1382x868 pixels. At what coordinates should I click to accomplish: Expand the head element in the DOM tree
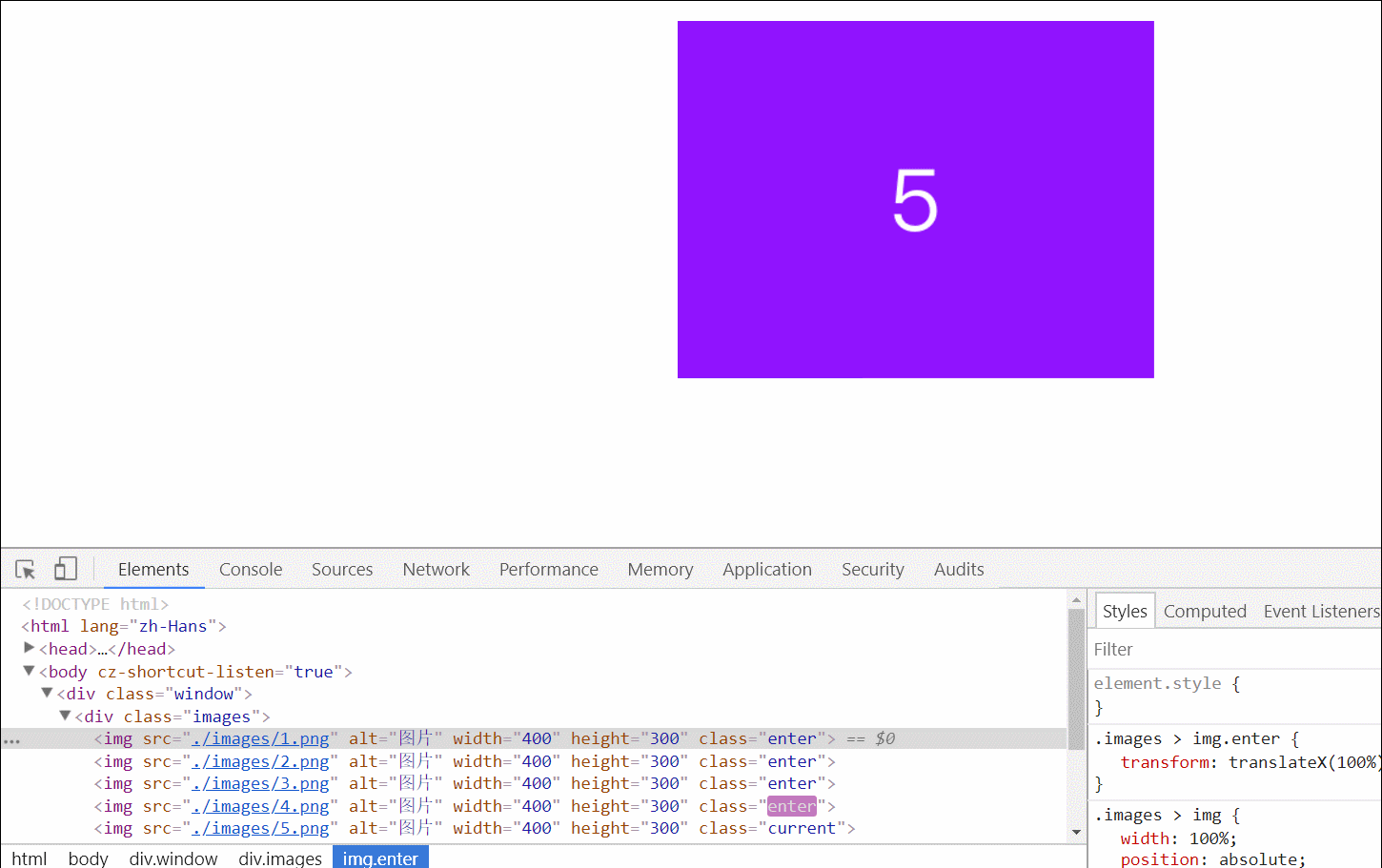29,648
